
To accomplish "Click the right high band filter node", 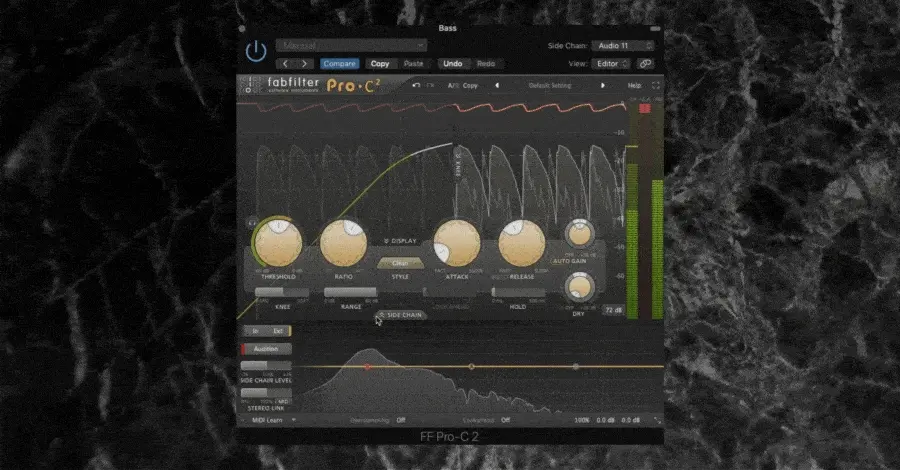I will [x=576, y=366].
